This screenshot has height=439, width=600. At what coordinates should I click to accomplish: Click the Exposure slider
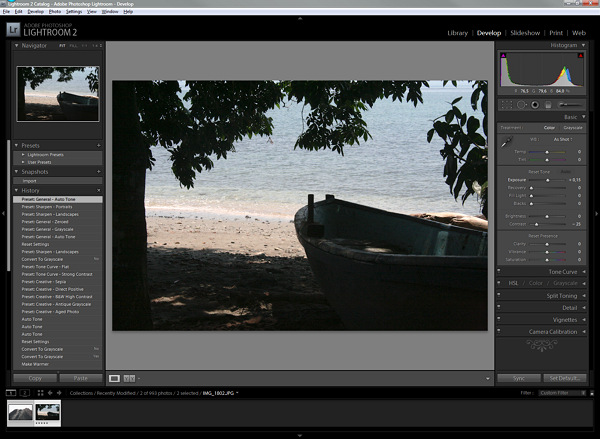click(x=547, y=179)
